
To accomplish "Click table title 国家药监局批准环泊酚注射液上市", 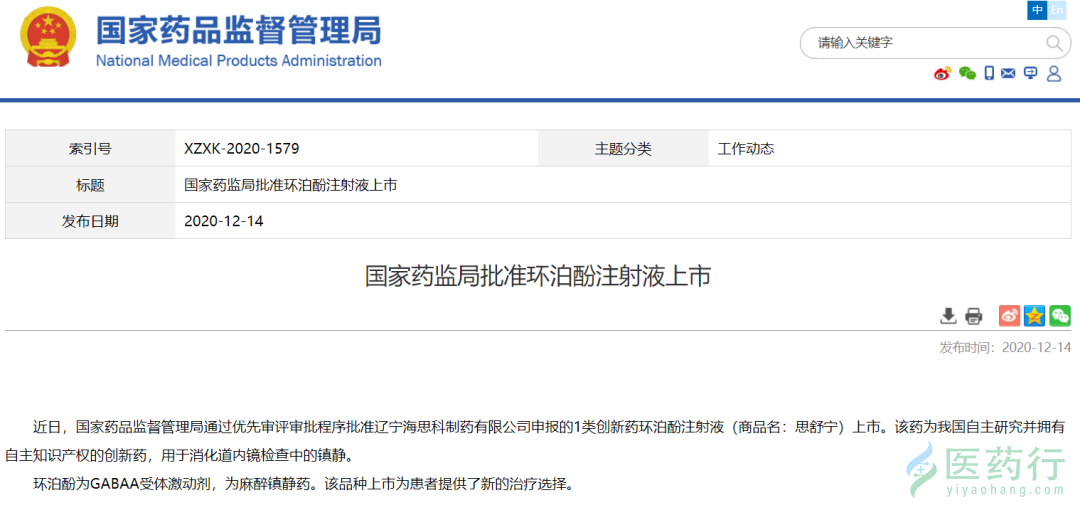I will click(290, 185).
